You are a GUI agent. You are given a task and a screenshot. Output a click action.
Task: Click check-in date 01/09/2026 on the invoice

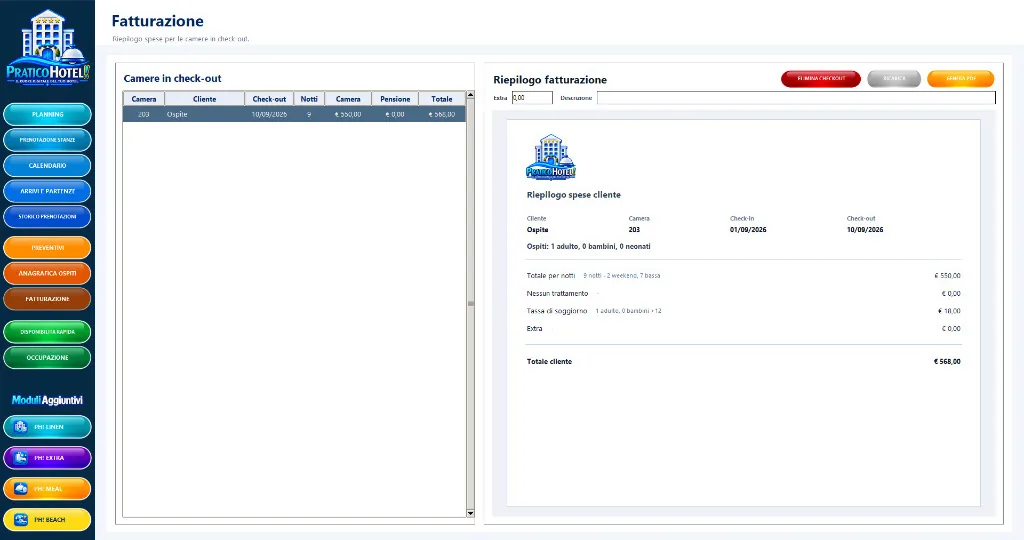click(748, 230)
